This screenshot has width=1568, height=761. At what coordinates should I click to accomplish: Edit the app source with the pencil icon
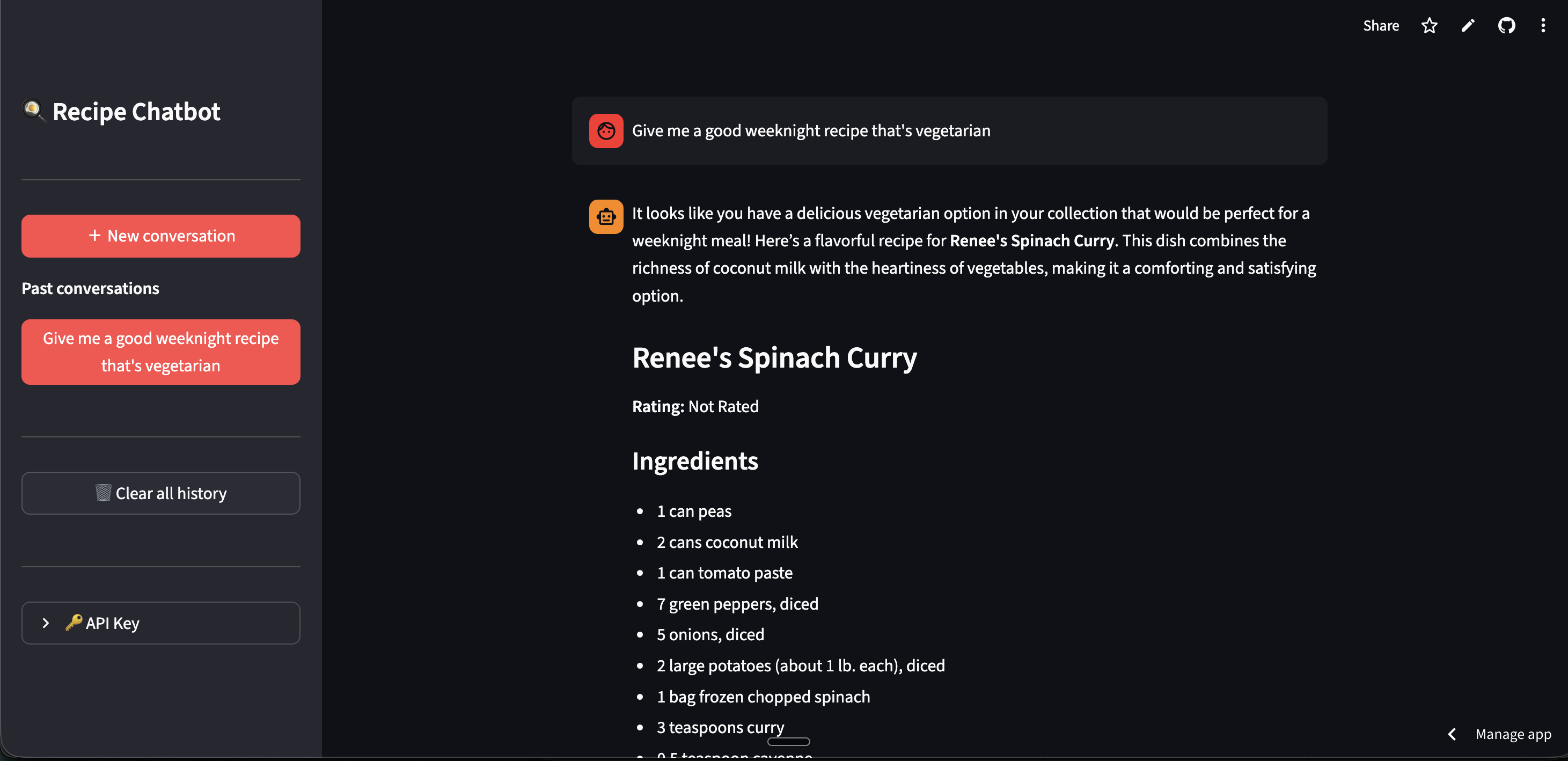coord(1468,26)
